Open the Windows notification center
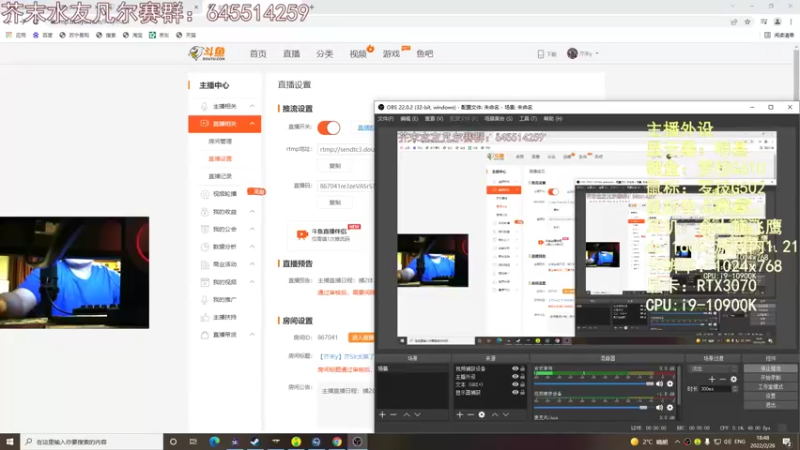The image size is (800, 450). click(787, 442)
